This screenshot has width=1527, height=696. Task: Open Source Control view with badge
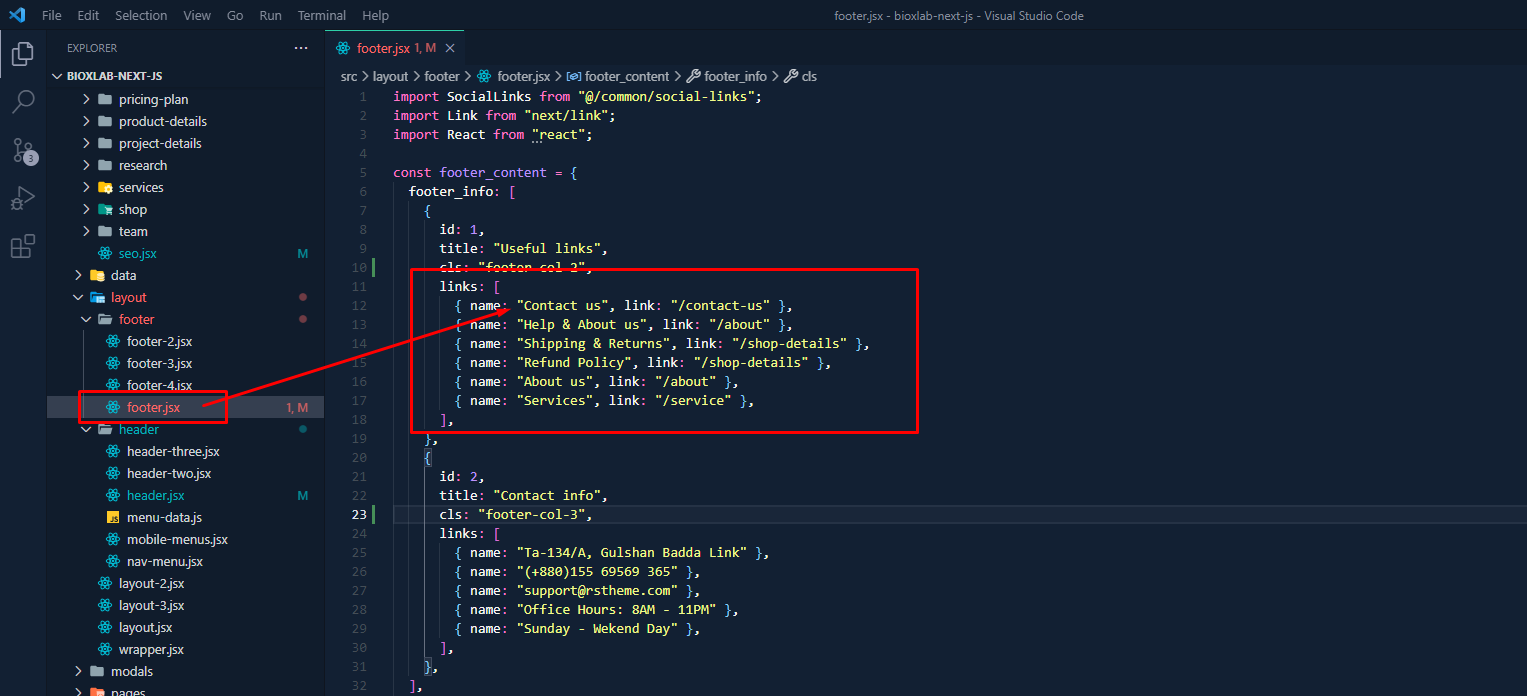click(22, 150)
